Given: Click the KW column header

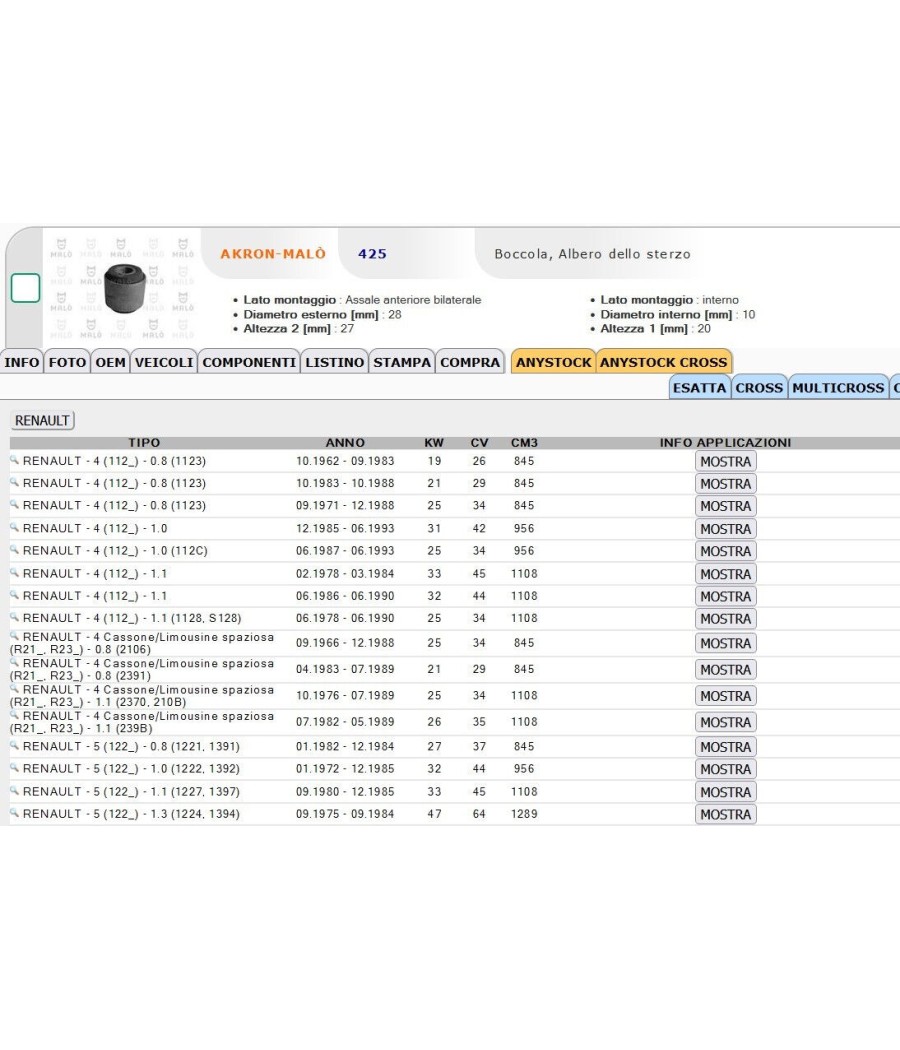Looking at the screenshot, I should 434,443.
